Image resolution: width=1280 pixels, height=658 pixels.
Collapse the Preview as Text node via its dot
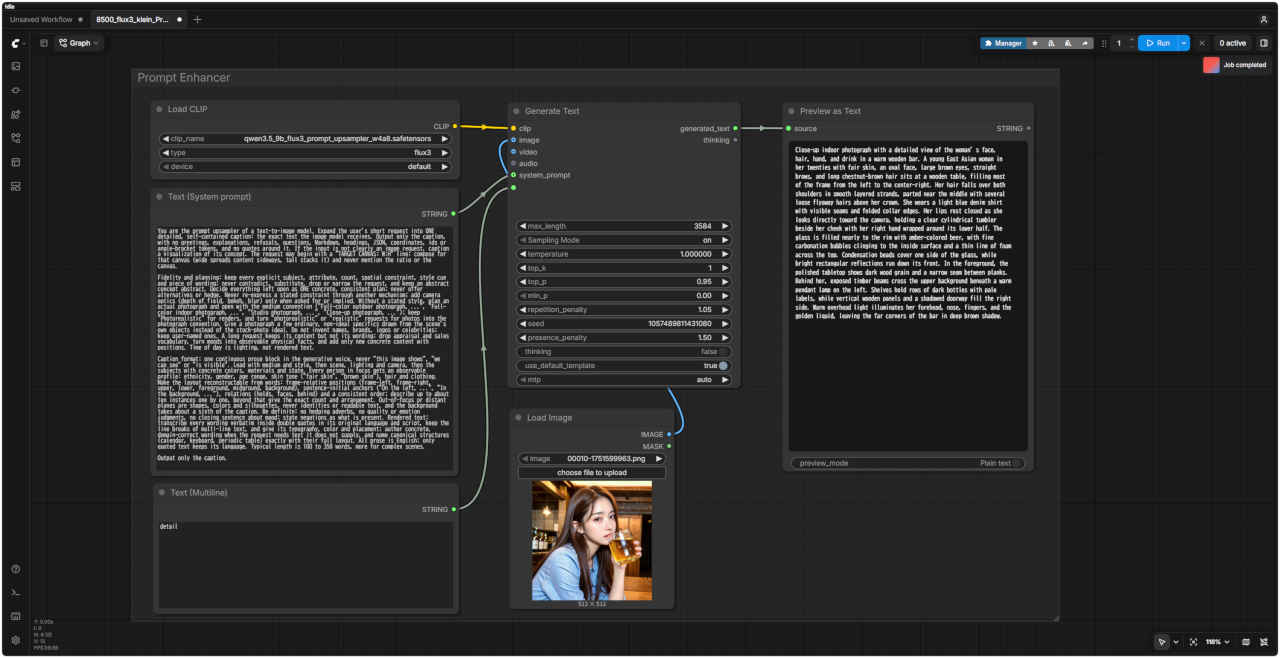[x=790, y=111]
